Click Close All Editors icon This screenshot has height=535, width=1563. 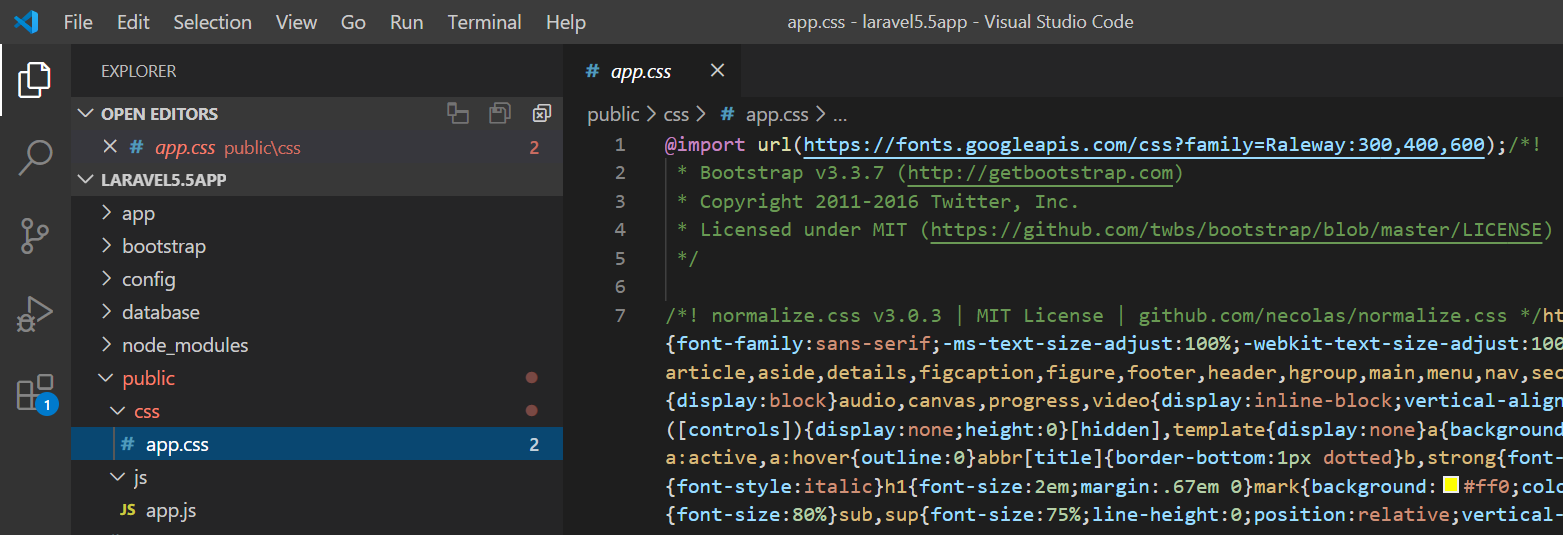click(542, 114)
